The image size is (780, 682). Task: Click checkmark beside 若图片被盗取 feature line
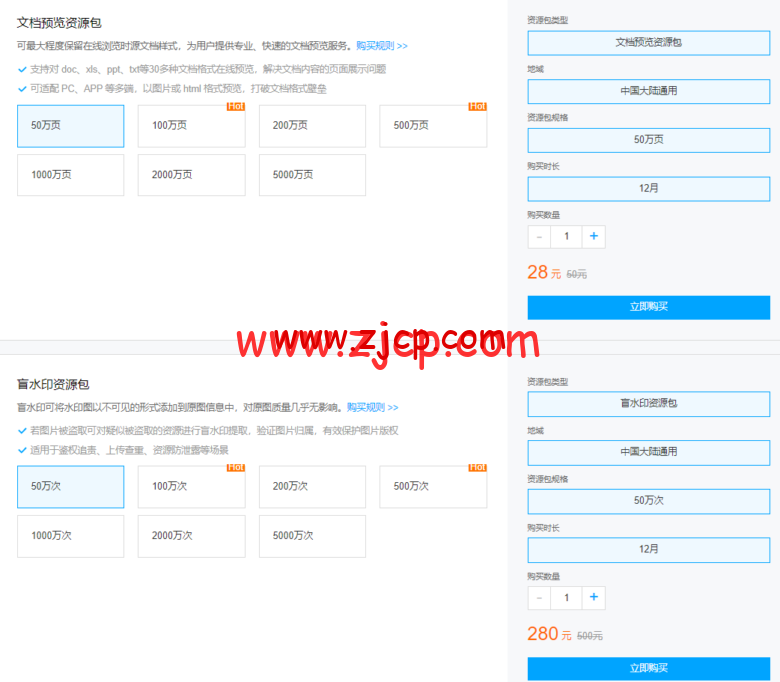(22, 431)
